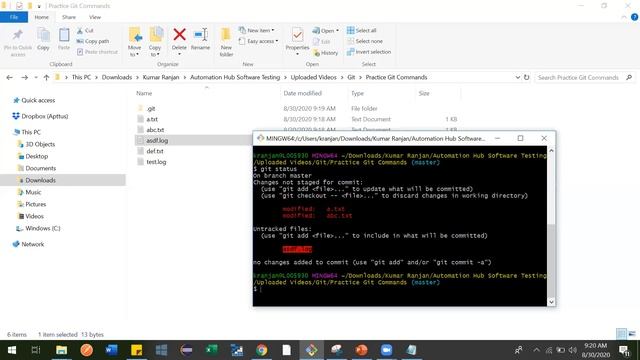640x360 pixels.
Task: Click Select none in ribbon
Action: coord(365,41)
